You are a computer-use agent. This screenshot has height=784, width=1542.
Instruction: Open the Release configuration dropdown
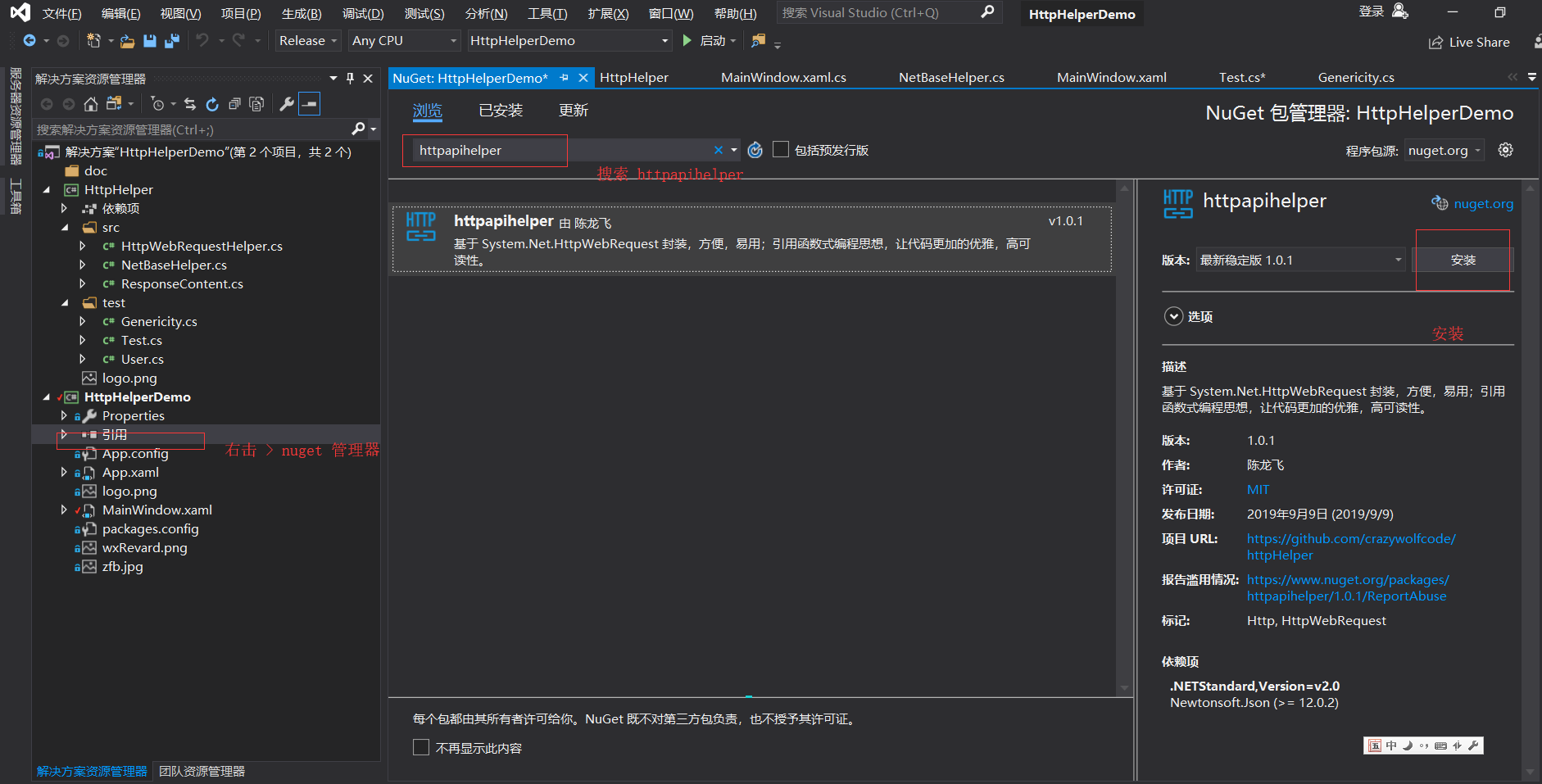pyautogui.click(x=307, y=40)
